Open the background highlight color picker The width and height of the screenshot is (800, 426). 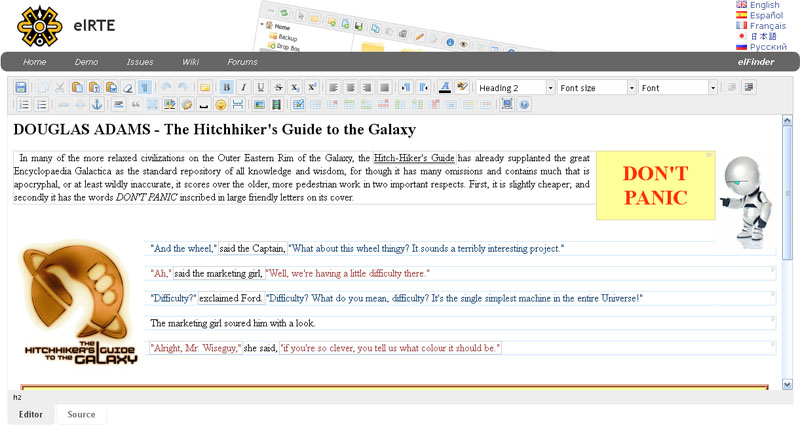tap(462, 87)
